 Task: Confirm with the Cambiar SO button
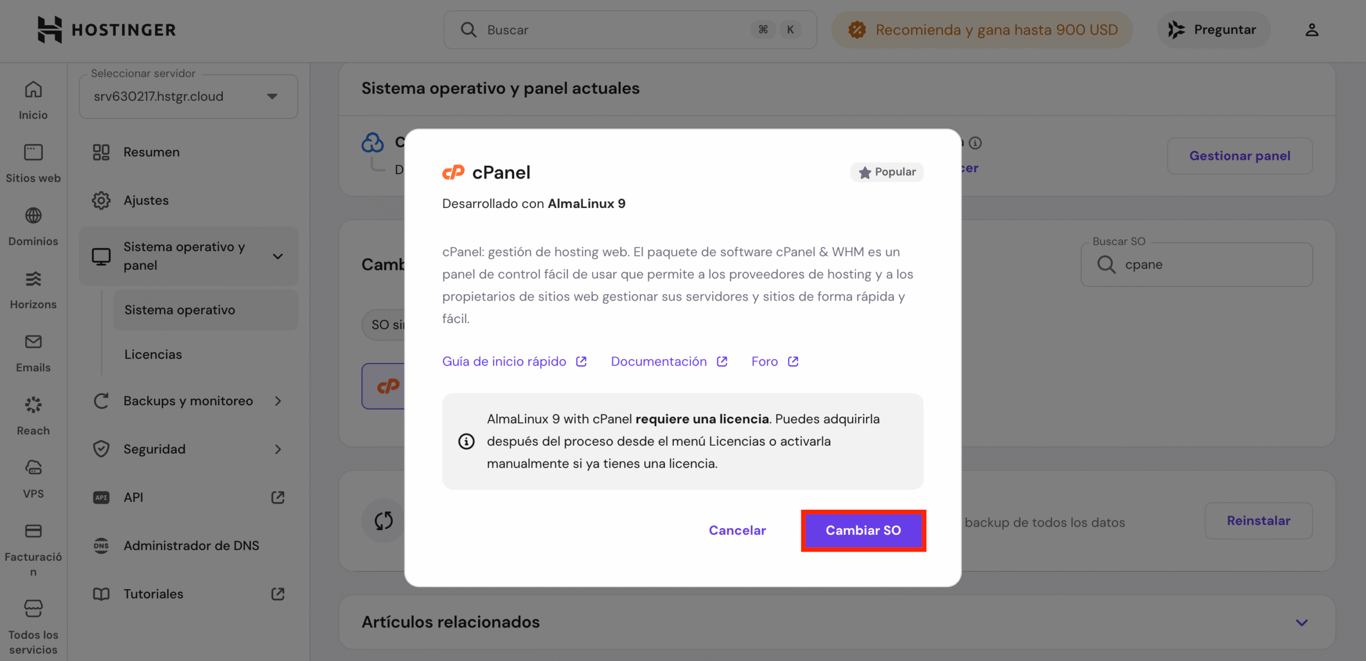863,530
